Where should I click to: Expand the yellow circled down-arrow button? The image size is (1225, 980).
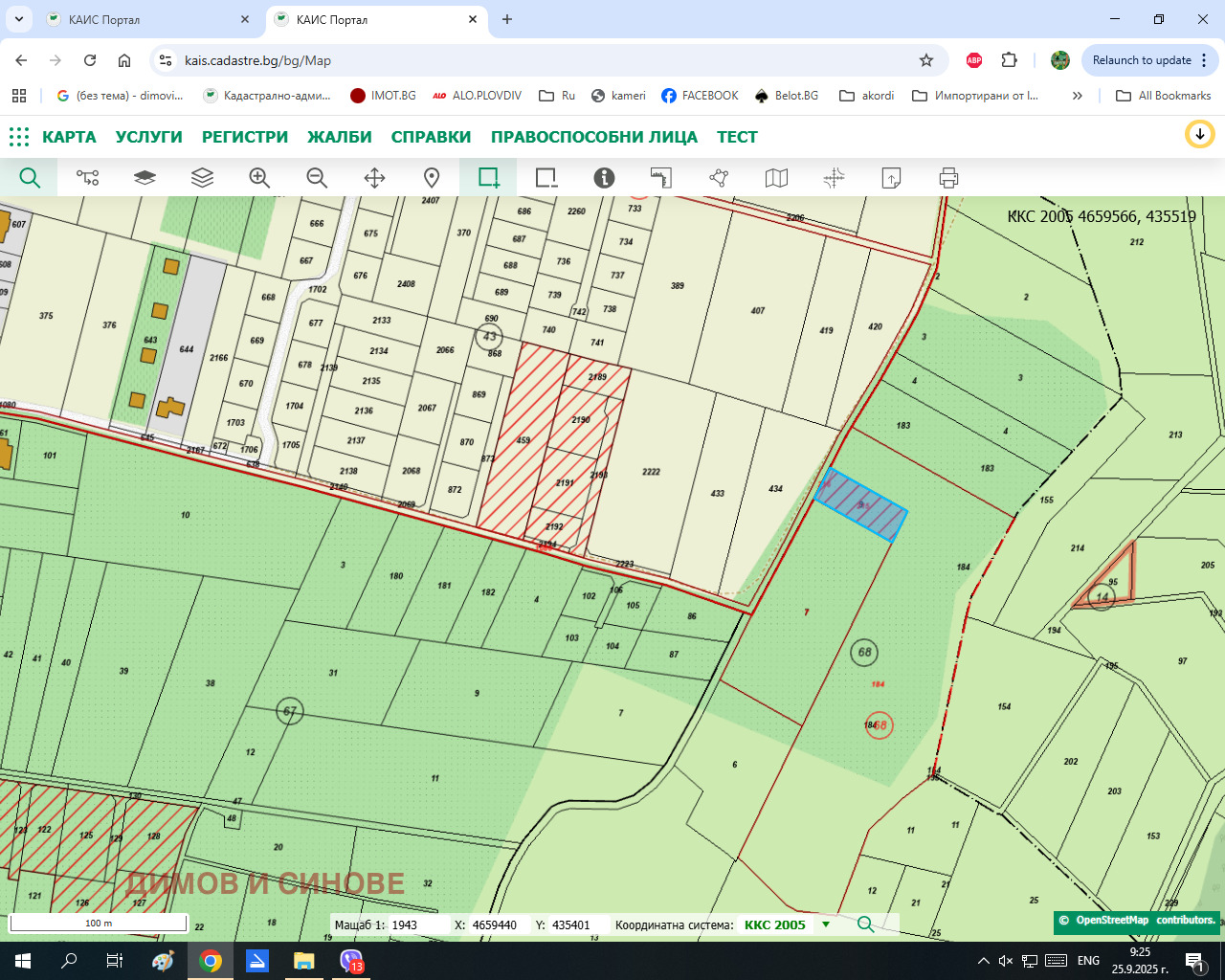point(1199,135)
